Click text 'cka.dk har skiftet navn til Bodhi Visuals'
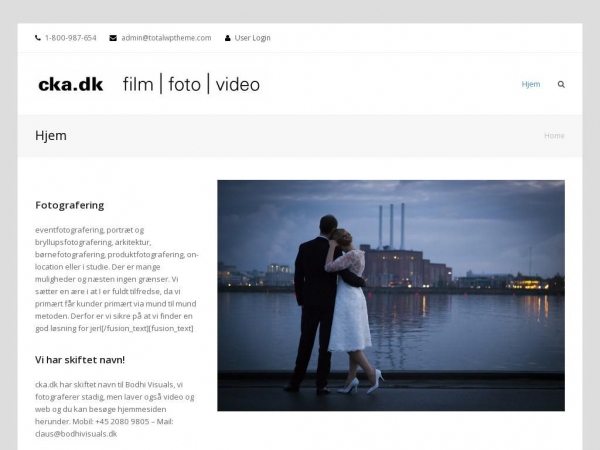 coord(104,385)
